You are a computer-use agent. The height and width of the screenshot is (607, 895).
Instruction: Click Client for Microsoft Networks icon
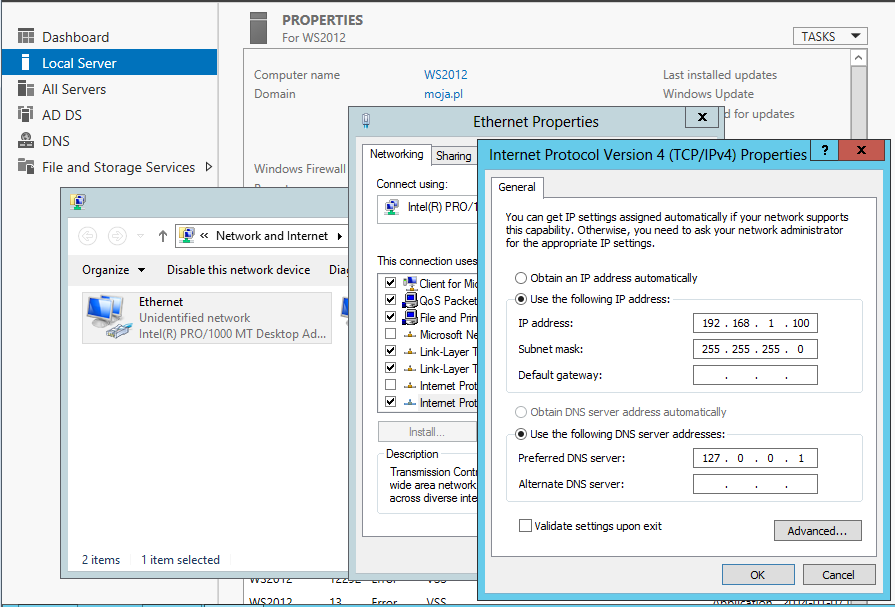tap(410, 283)
